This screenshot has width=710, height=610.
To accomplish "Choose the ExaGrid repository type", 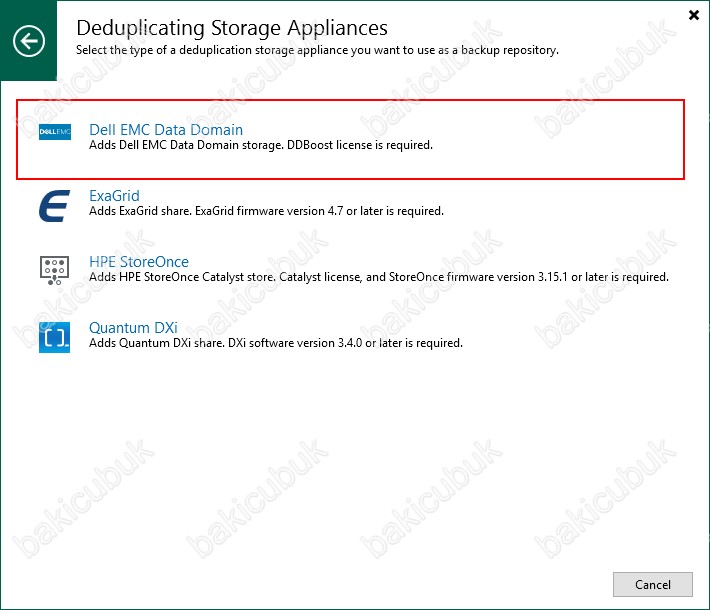I will click(x=114, y=196).
